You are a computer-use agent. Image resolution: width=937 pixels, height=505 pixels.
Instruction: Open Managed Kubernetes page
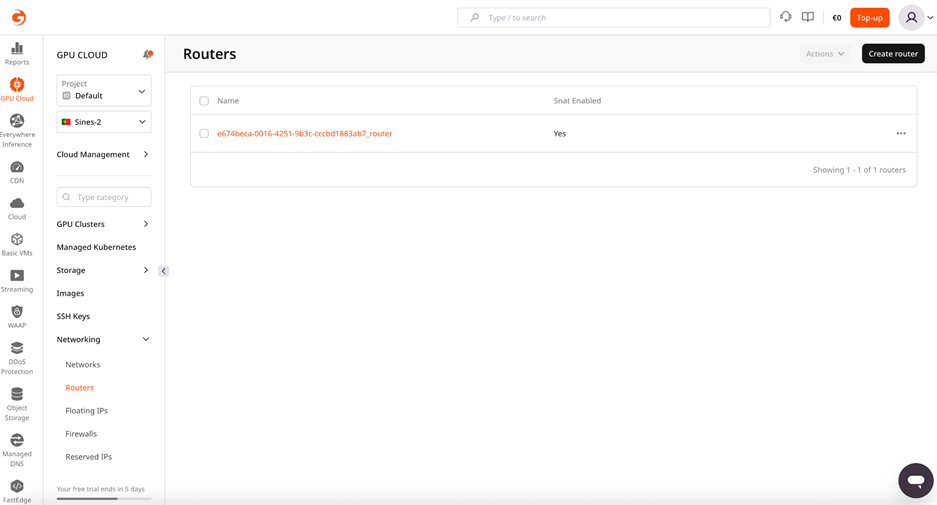96,247
